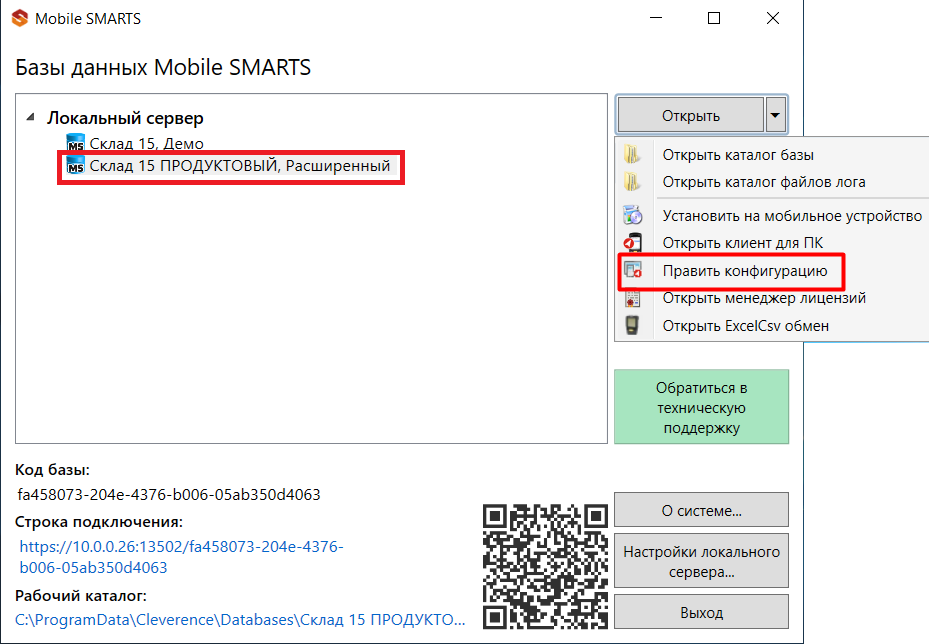This screenshot has height=644, width=929.
Task: Click folder icon beside Открыть каталог файлов лога
Action: 632,182
